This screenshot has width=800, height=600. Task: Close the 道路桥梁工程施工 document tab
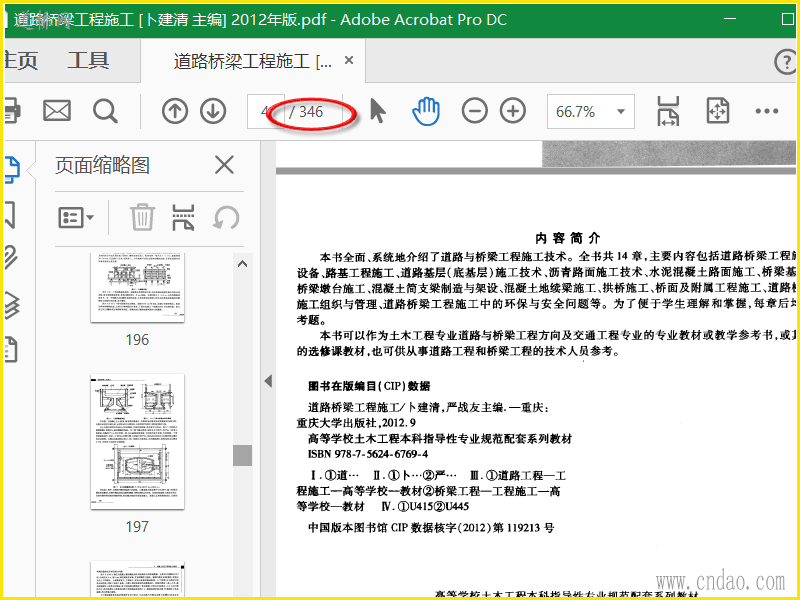click(x=349, y=60)
